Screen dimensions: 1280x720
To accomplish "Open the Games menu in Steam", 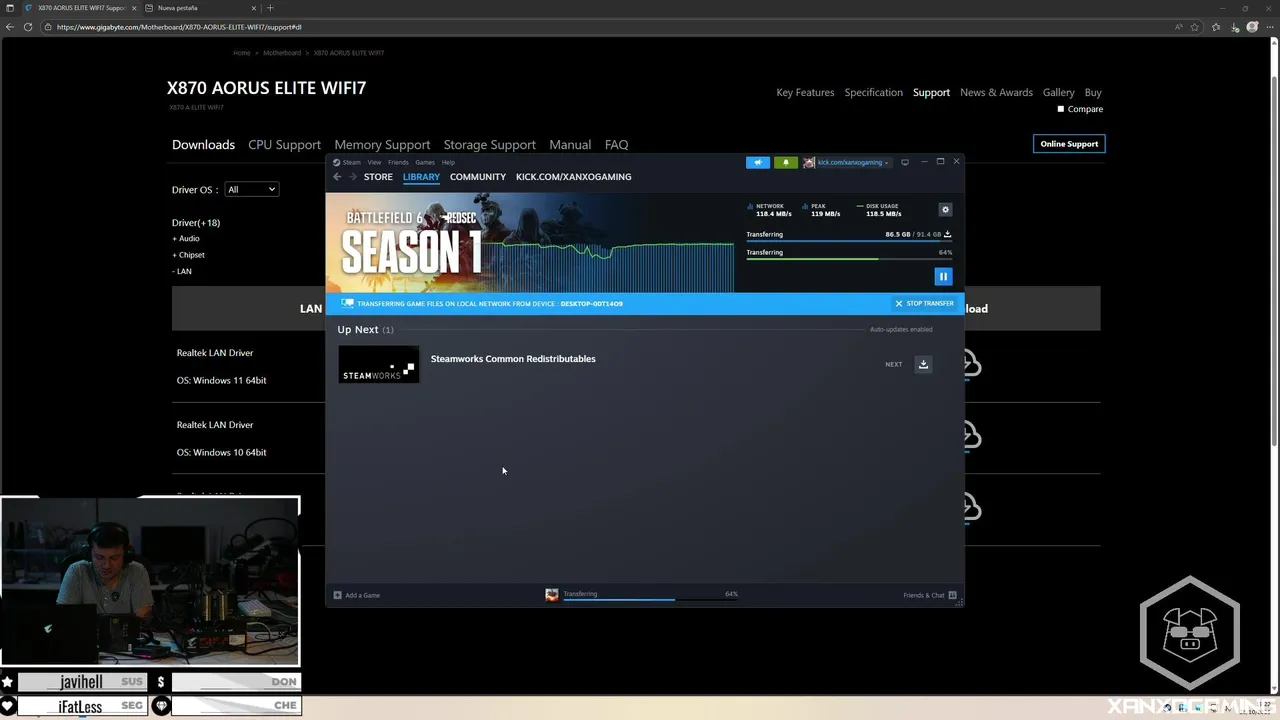I will tap(425, 162).
